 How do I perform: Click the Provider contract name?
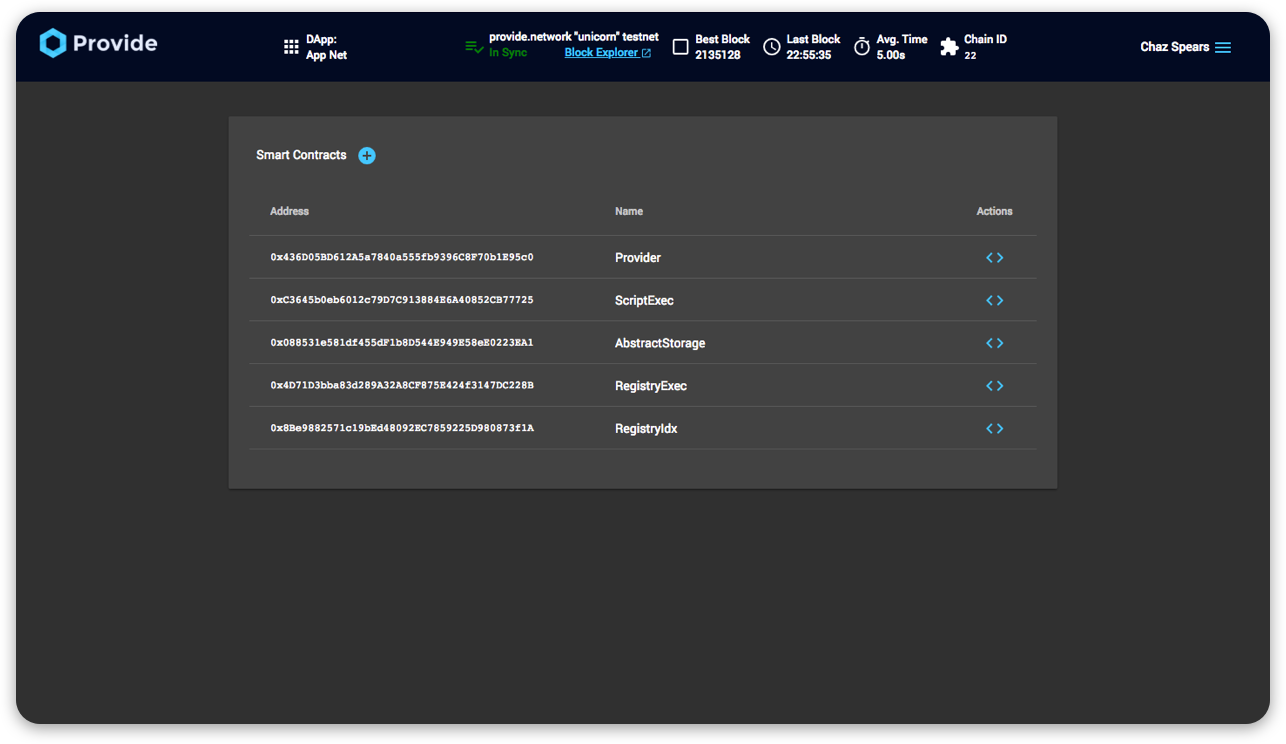(638, 258)
